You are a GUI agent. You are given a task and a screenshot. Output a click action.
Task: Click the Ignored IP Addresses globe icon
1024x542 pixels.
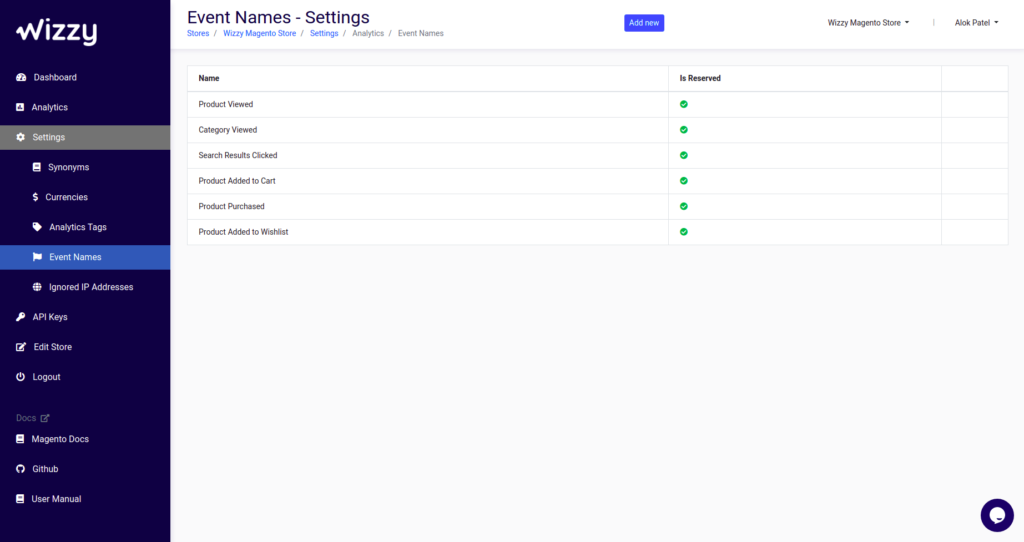pos(37,287)
